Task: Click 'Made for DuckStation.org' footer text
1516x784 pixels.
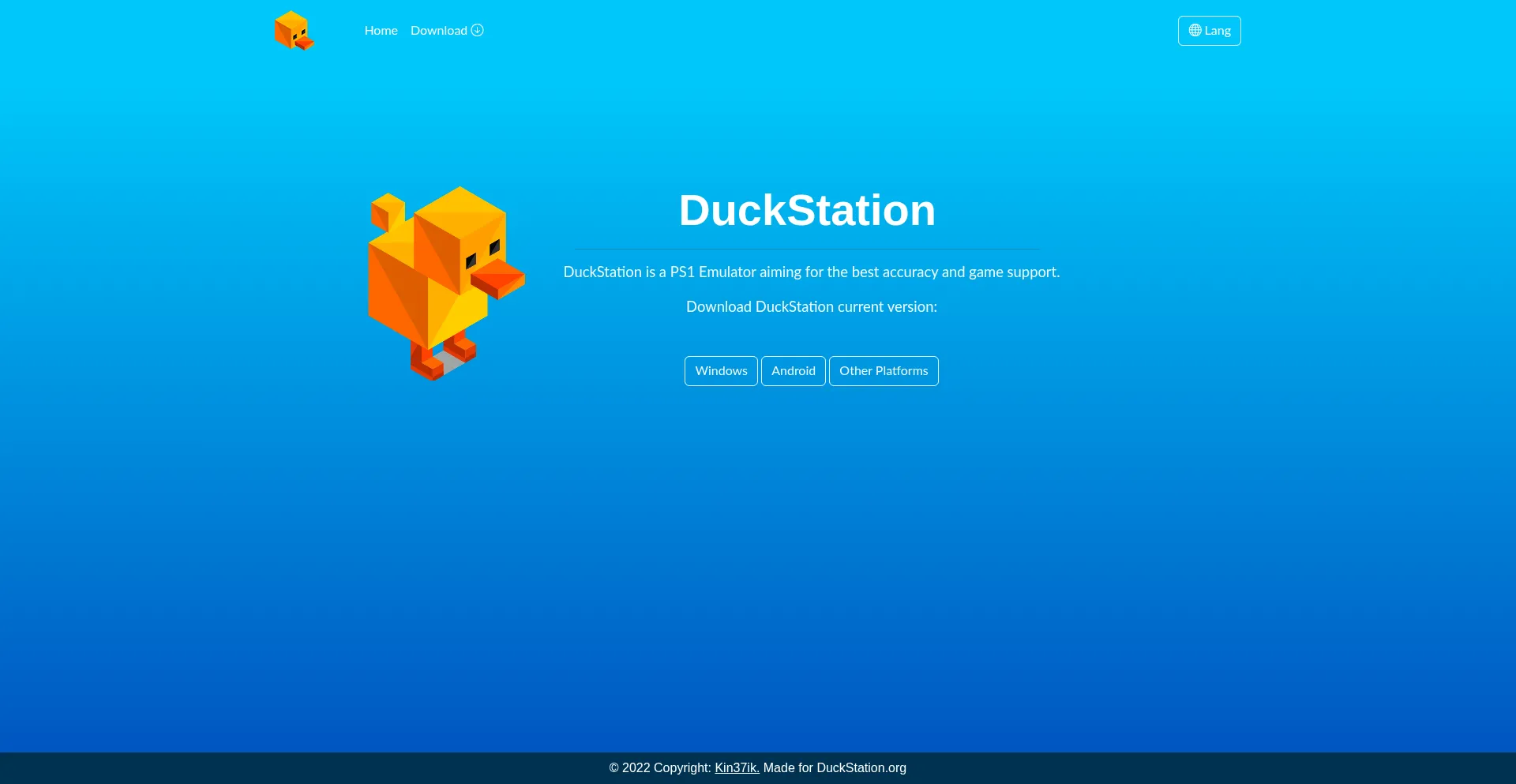Action: coord(835,768)
